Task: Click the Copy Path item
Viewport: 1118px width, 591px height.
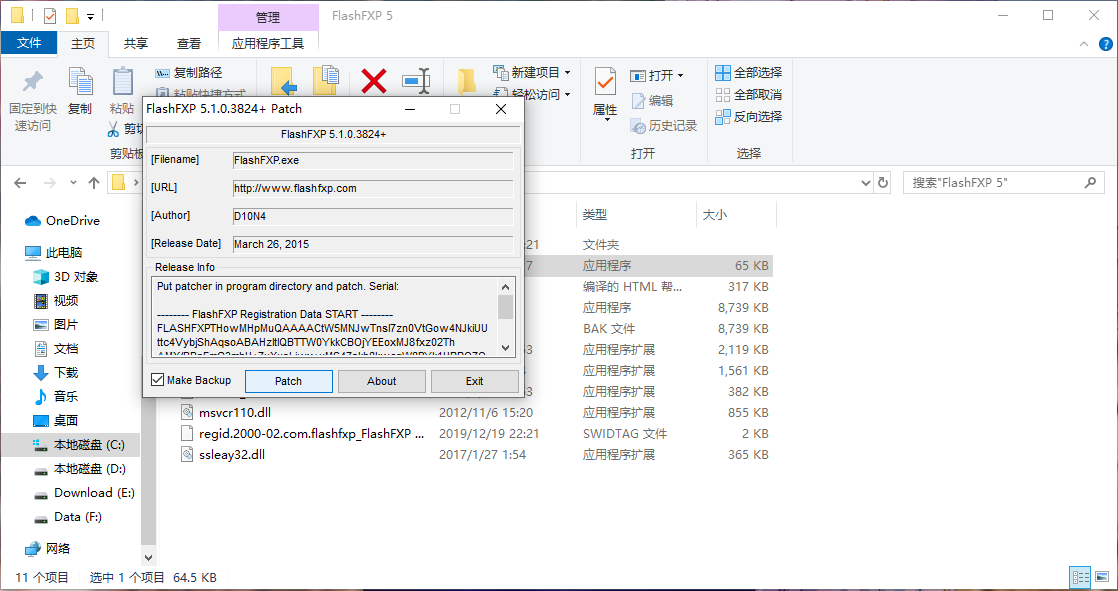Action: (189, 73)
